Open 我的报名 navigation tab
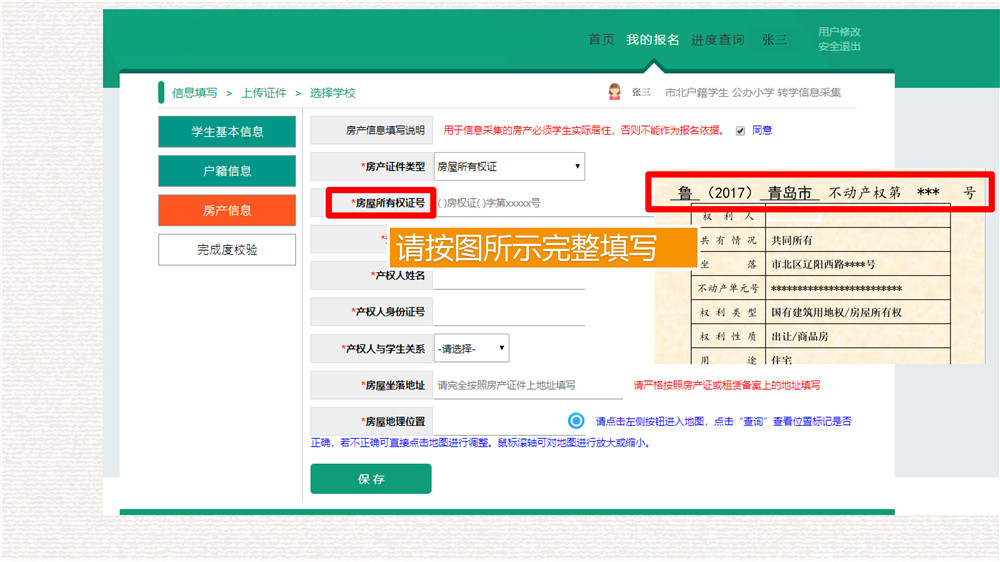 pos(652,40)
